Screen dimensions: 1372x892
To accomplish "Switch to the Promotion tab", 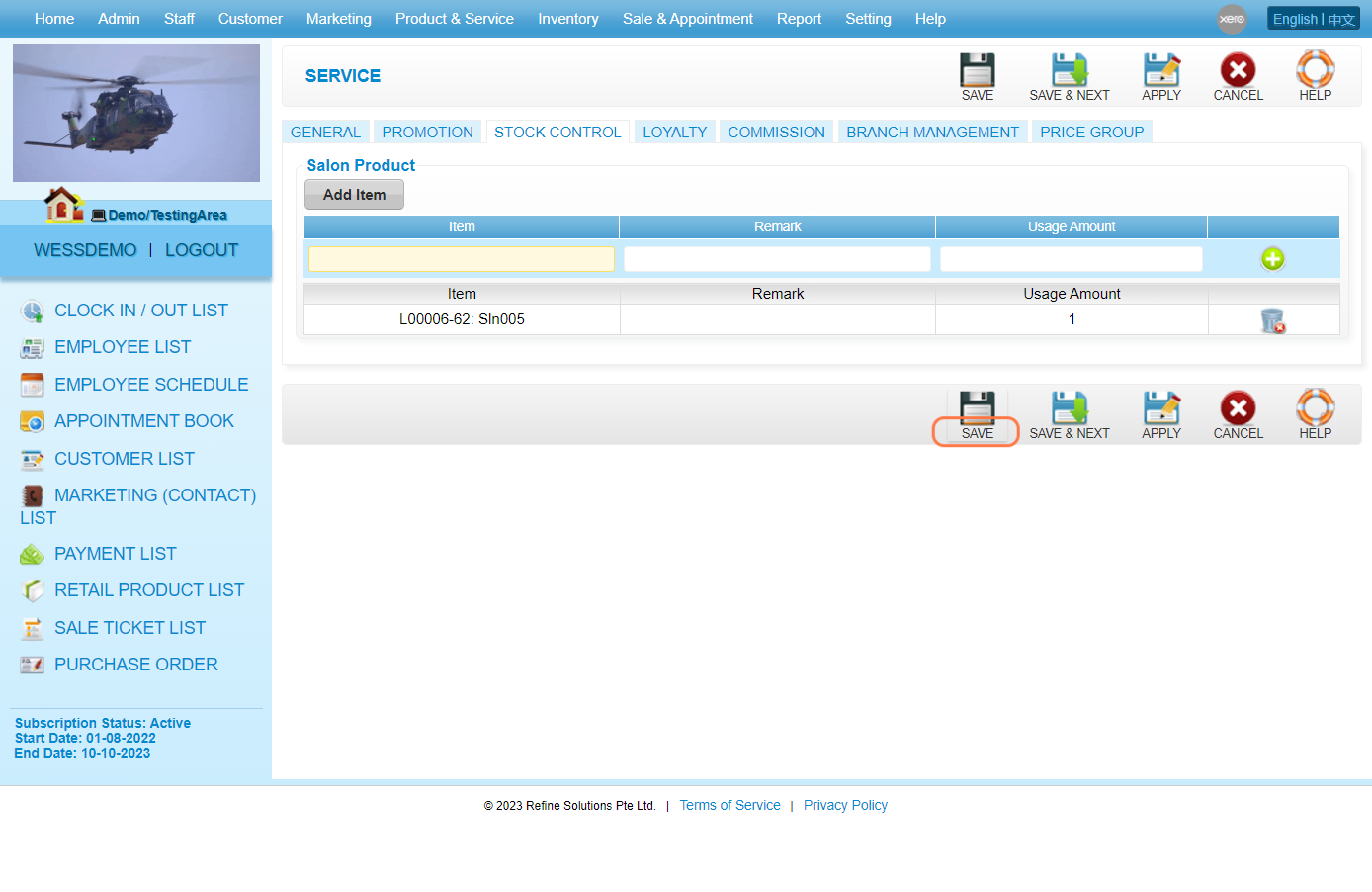I will (x=427, y=132).
